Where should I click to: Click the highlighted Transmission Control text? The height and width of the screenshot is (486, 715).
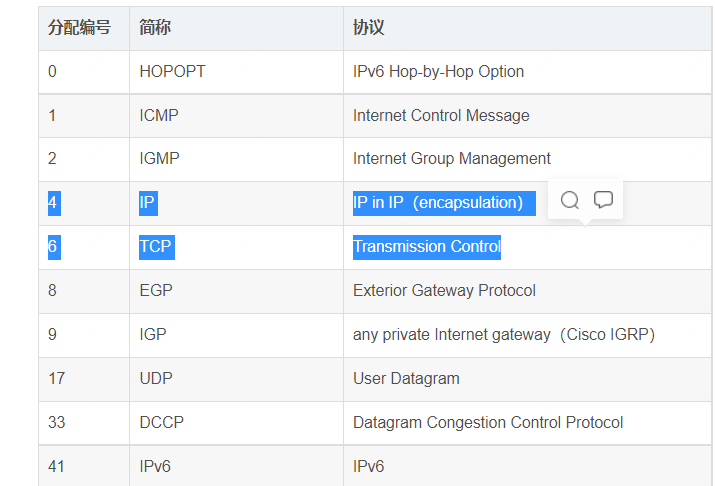[x=427, y=247]
